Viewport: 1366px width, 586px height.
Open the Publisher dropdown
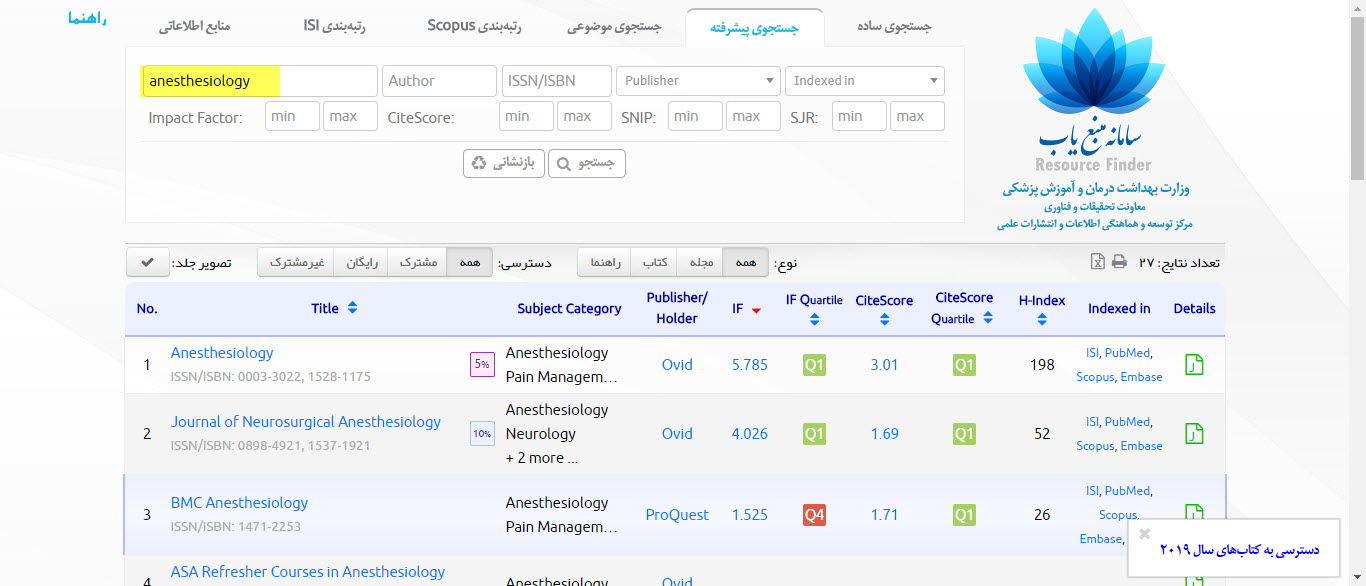[698, 81]
